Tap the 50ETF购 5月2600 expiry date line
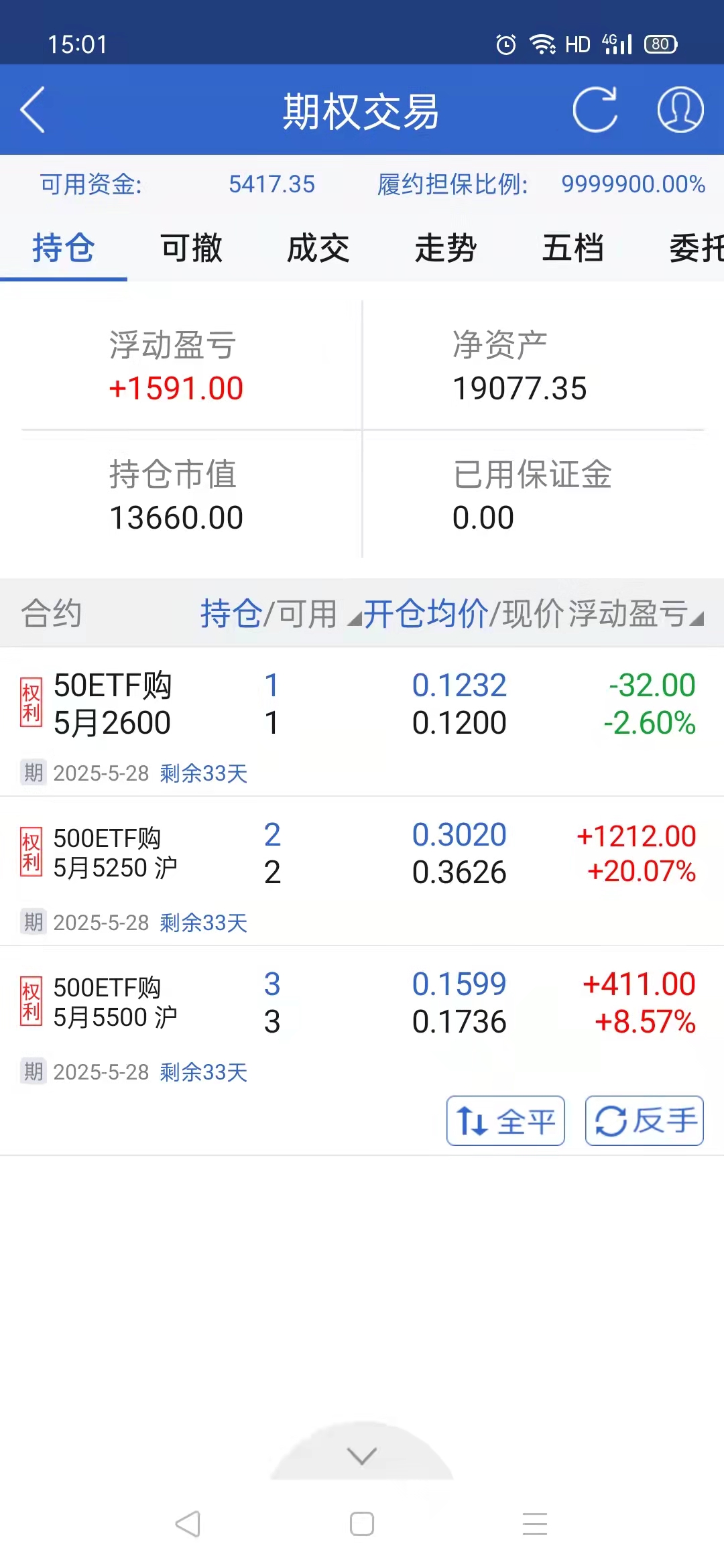The height and width of the screenshot is (1568, 724). tap(134, 773)
